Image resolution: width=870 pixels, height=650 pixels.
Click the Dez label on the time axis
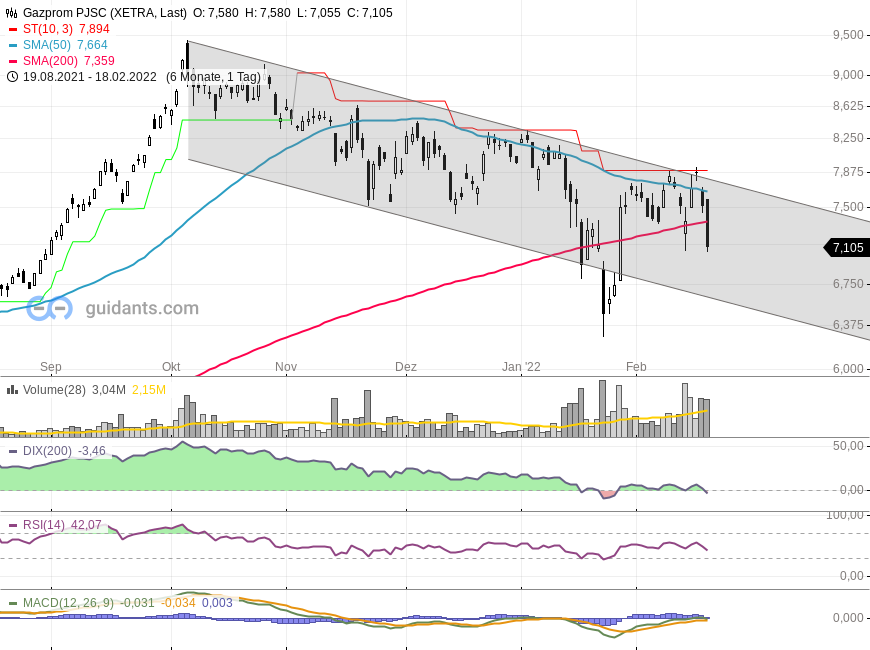(x=406, y=367)
